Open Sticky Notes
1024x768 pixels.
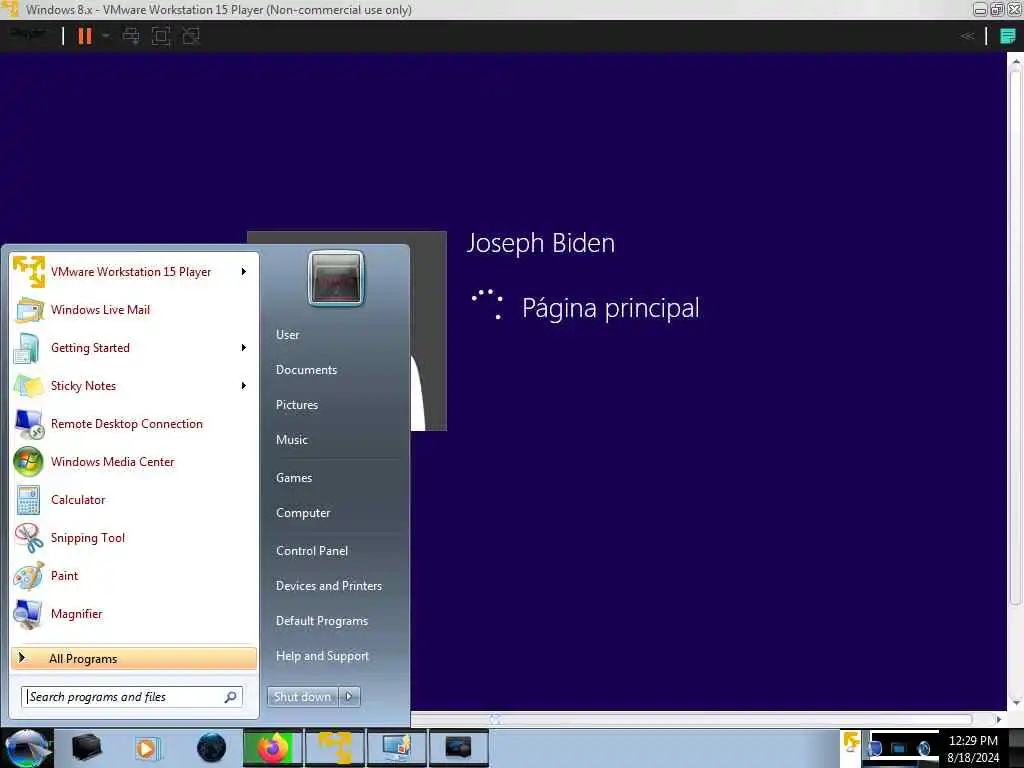124,385
